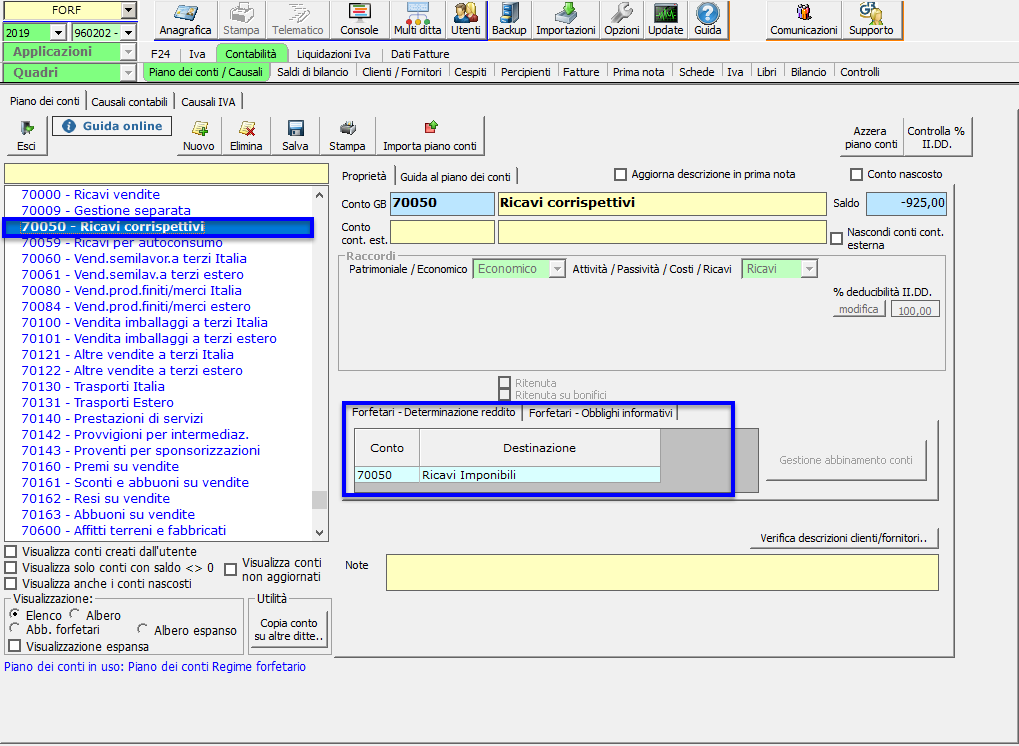This screenshot has width=1019, height=746.
Task: Switch to the Causali contabili tab
Action: click(x=131, y=101)
